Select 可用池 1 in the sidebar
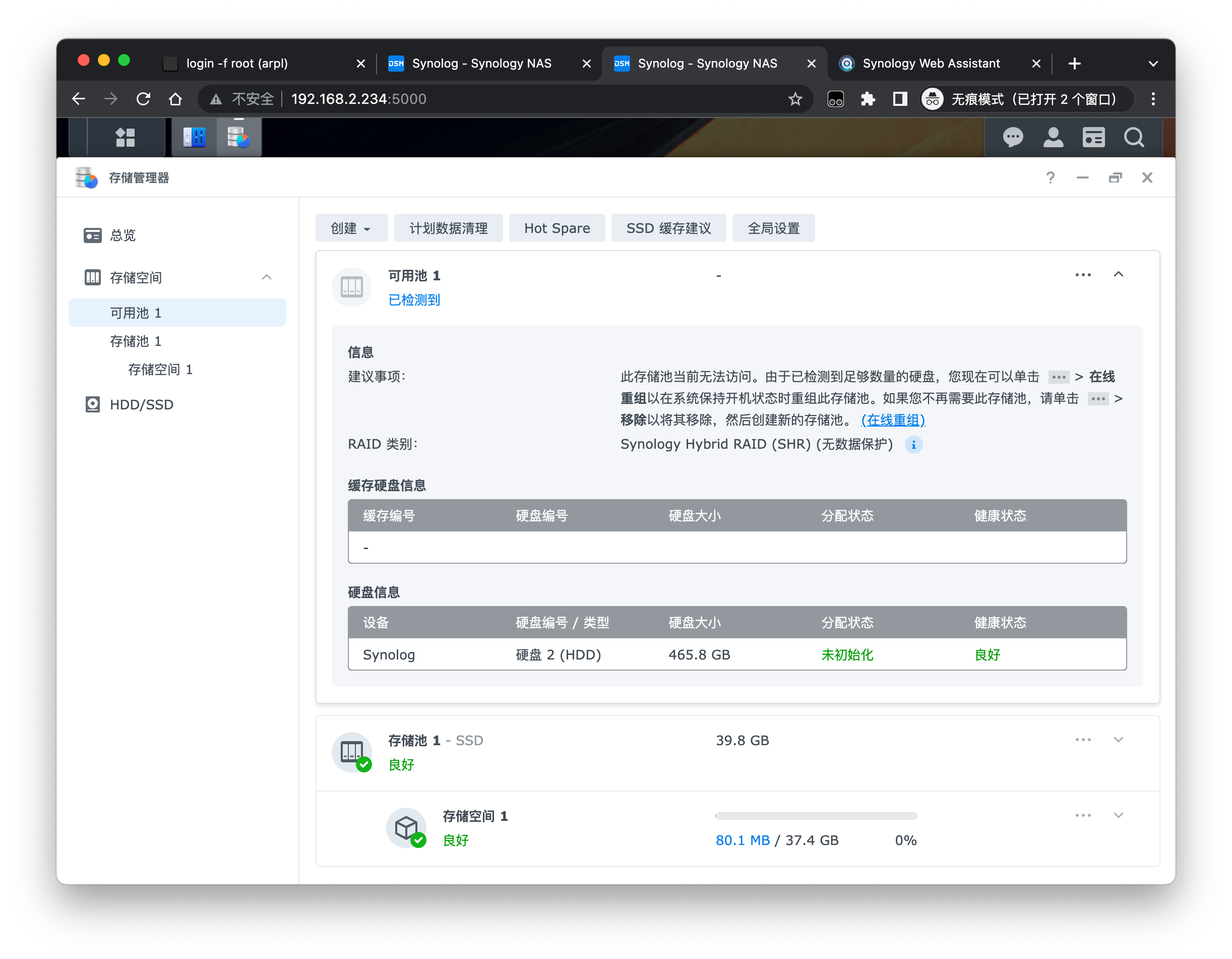The image size is (1232, 959). pos(177,313)
